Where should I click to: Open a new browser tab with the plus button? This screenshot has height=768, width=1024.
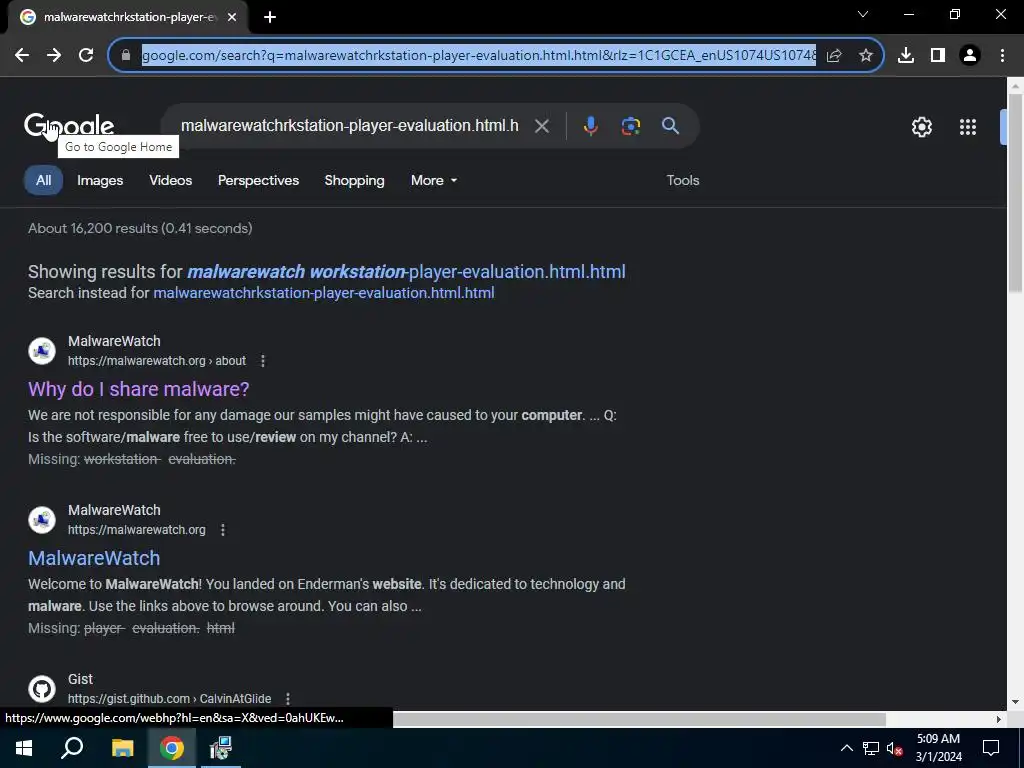point(270,17)
